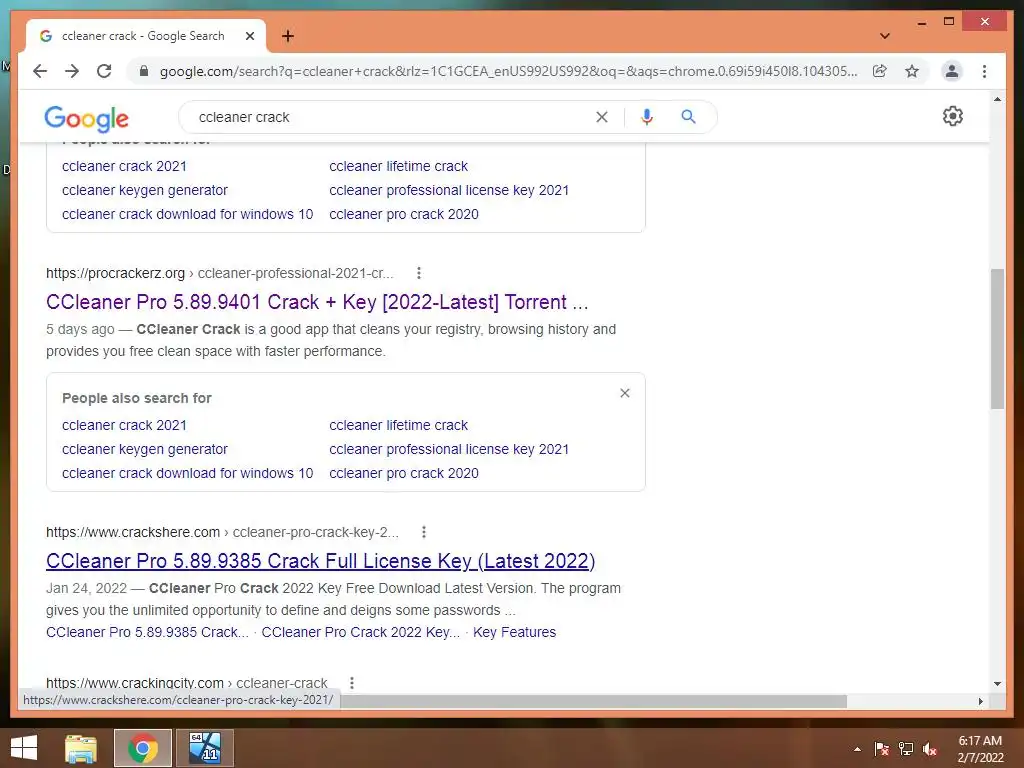Open the Windows Start menu
1024x768 pixels.
point(24,748)
